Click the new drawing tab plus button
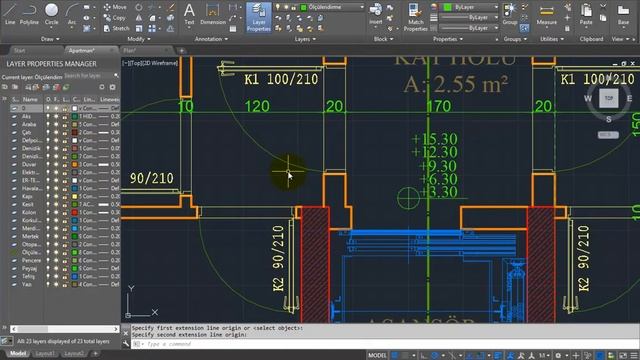The image size is (640, 360). 181,51
